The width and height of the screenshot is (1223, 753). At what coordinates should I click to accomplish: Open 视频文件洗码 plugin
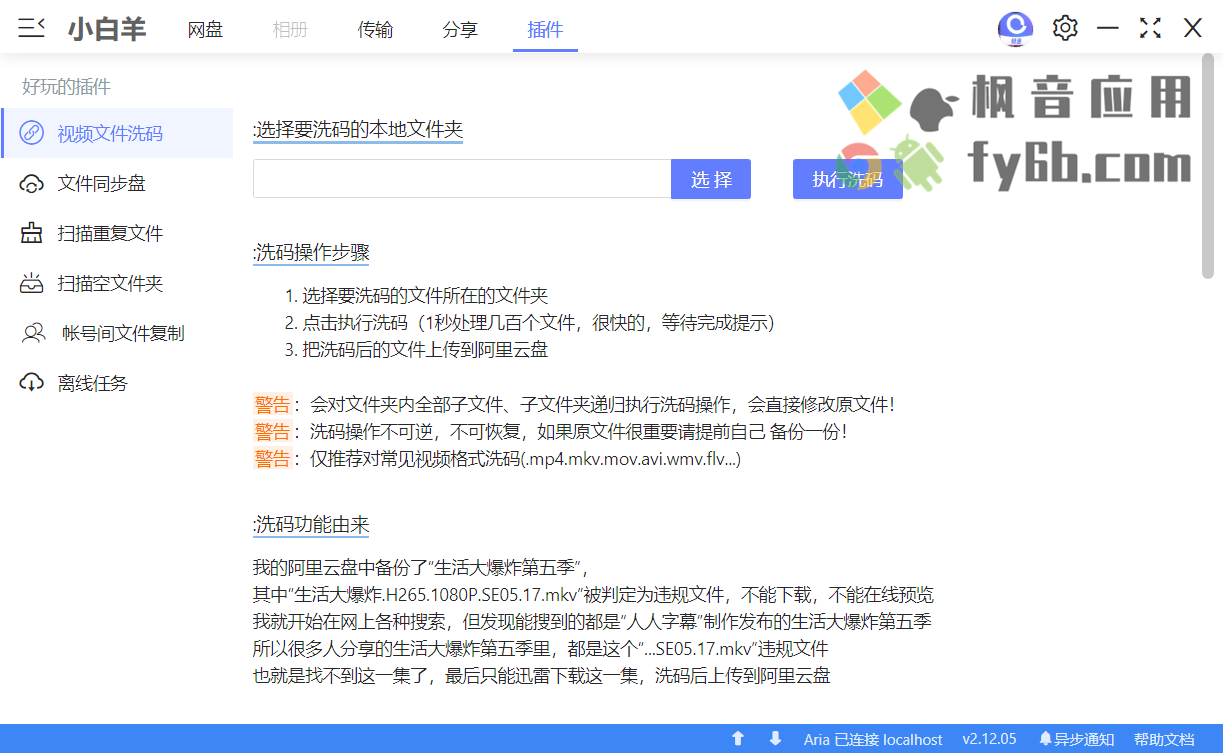(x=117, y=133)
